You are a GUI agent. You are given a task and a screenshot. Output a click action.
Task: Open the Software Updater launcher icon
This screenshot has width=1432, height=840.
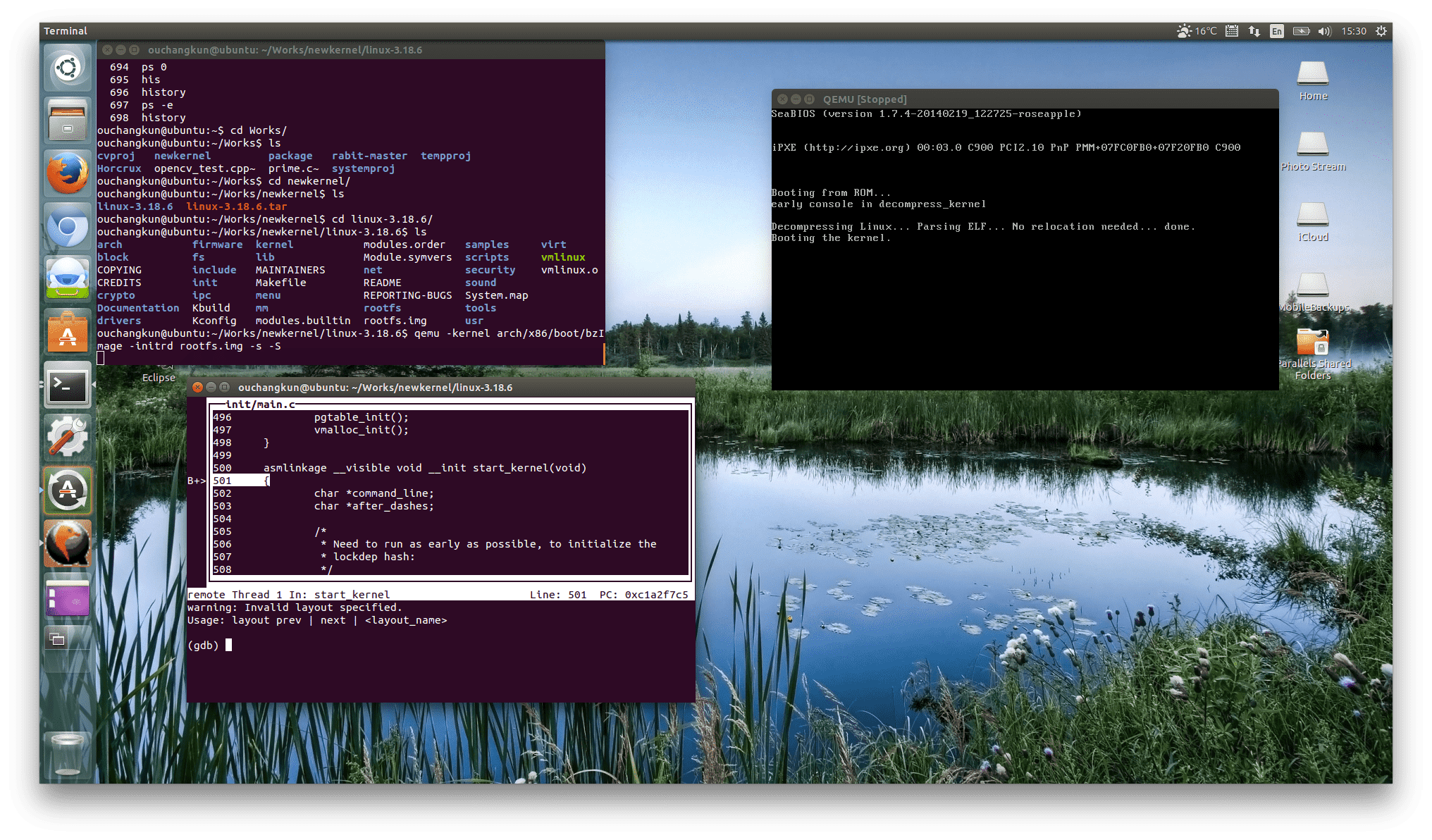[68, 491]
